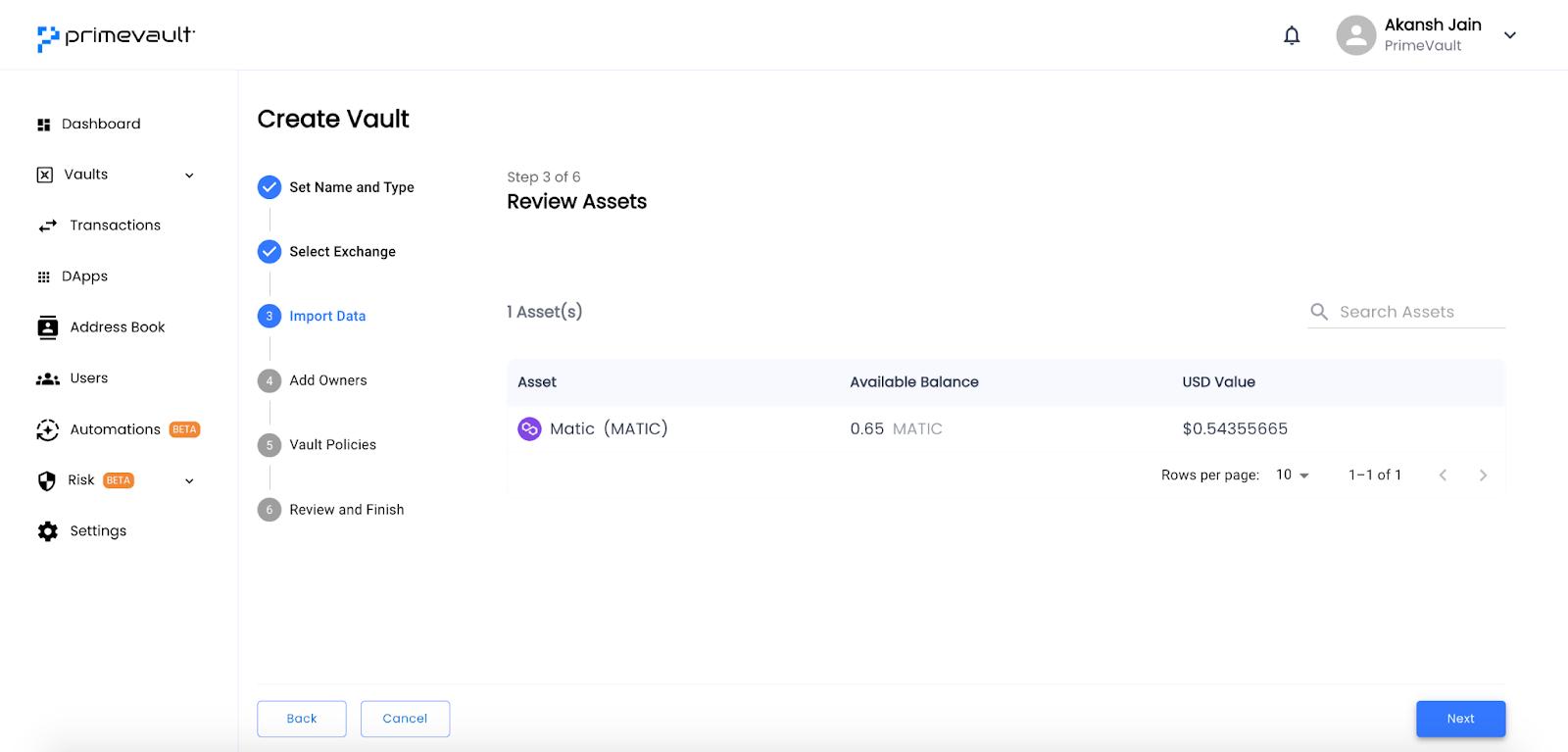The image size is (1568, 752).
Task: Select the Review and Finish step
Action: coord(331,510)
